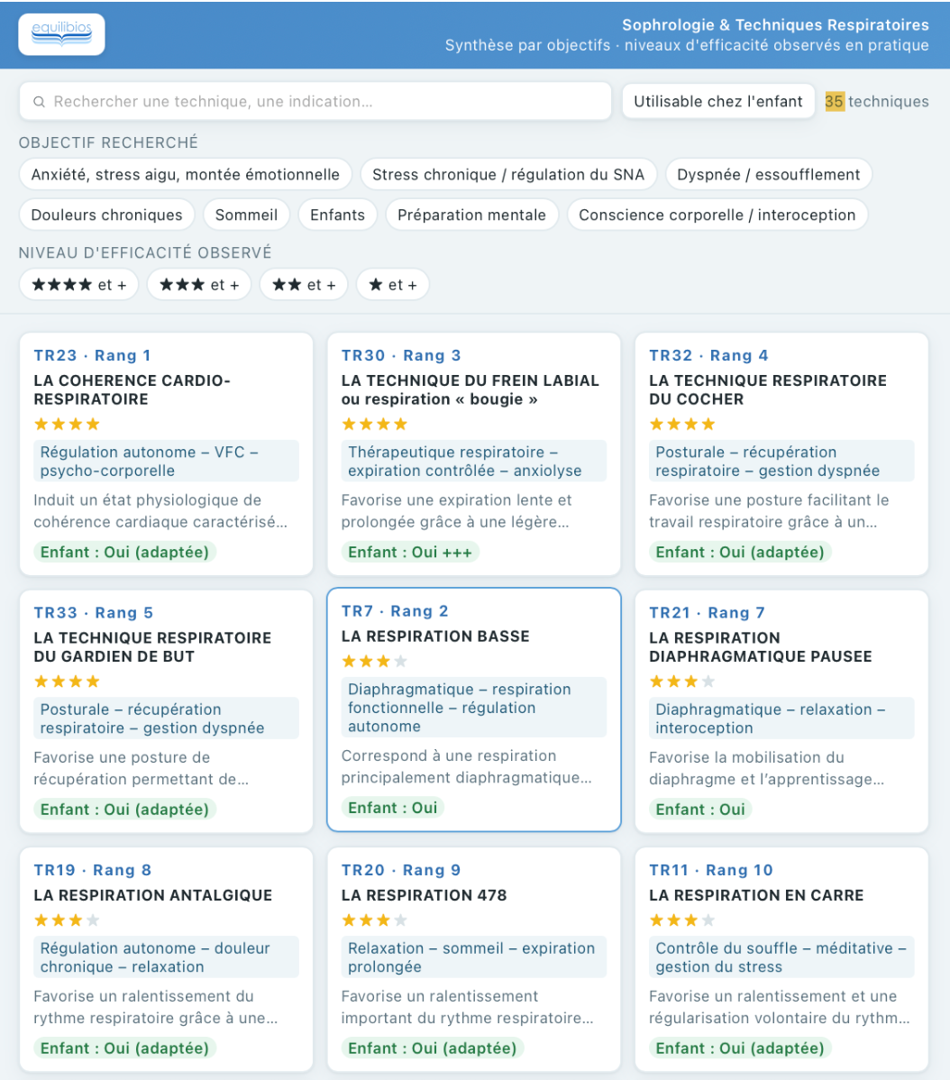This screenshot has height=1080, width=950.
Task: Click the star rating on the TR33 card
Action: 67,682
